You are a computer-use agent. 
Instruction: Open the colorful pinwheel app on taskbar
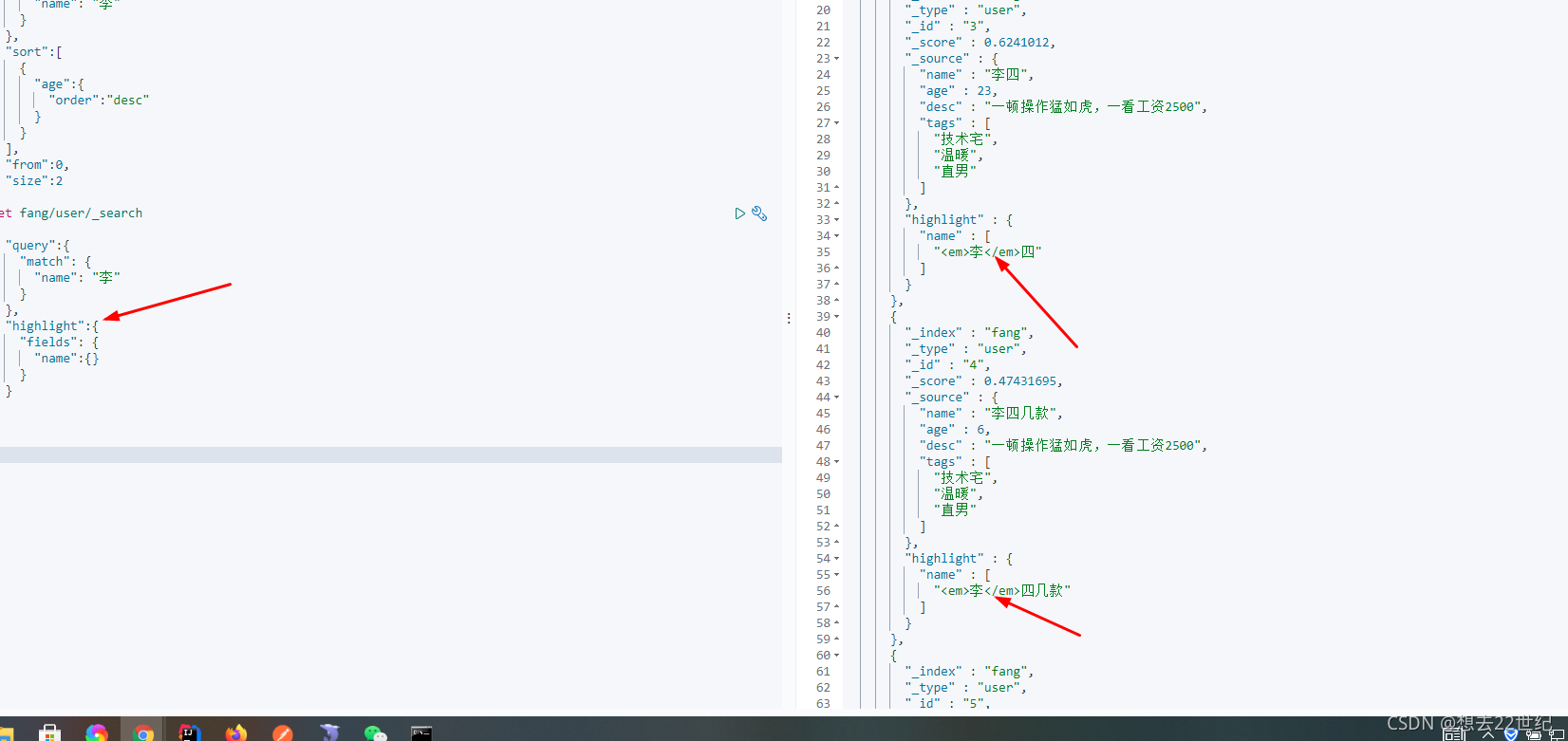click(x=97, y=733)
